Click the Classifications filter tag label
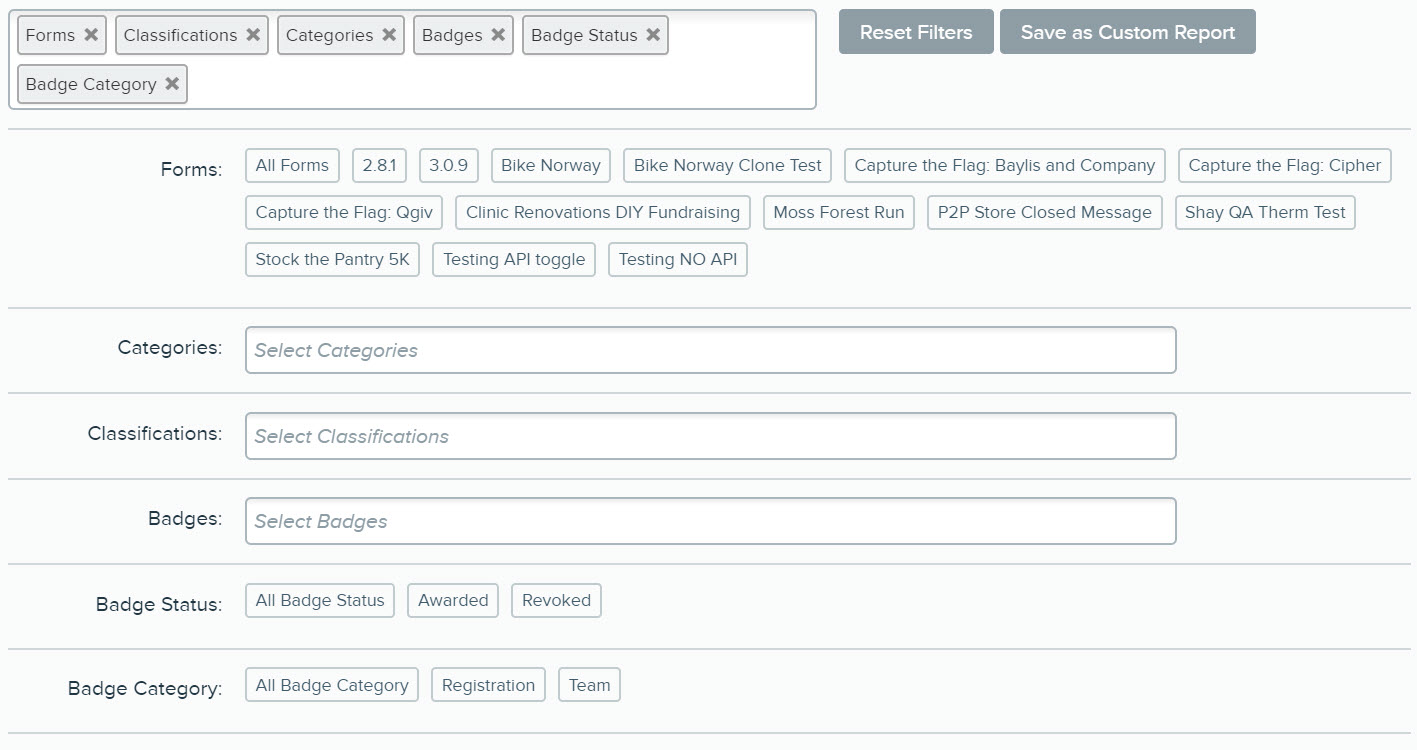Image resolution: width=1417 pixels, height=750 pixels. [180, 35]
